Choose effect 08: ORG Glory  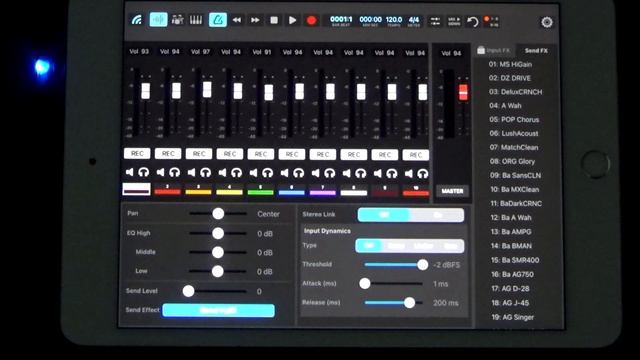(512, 162)
